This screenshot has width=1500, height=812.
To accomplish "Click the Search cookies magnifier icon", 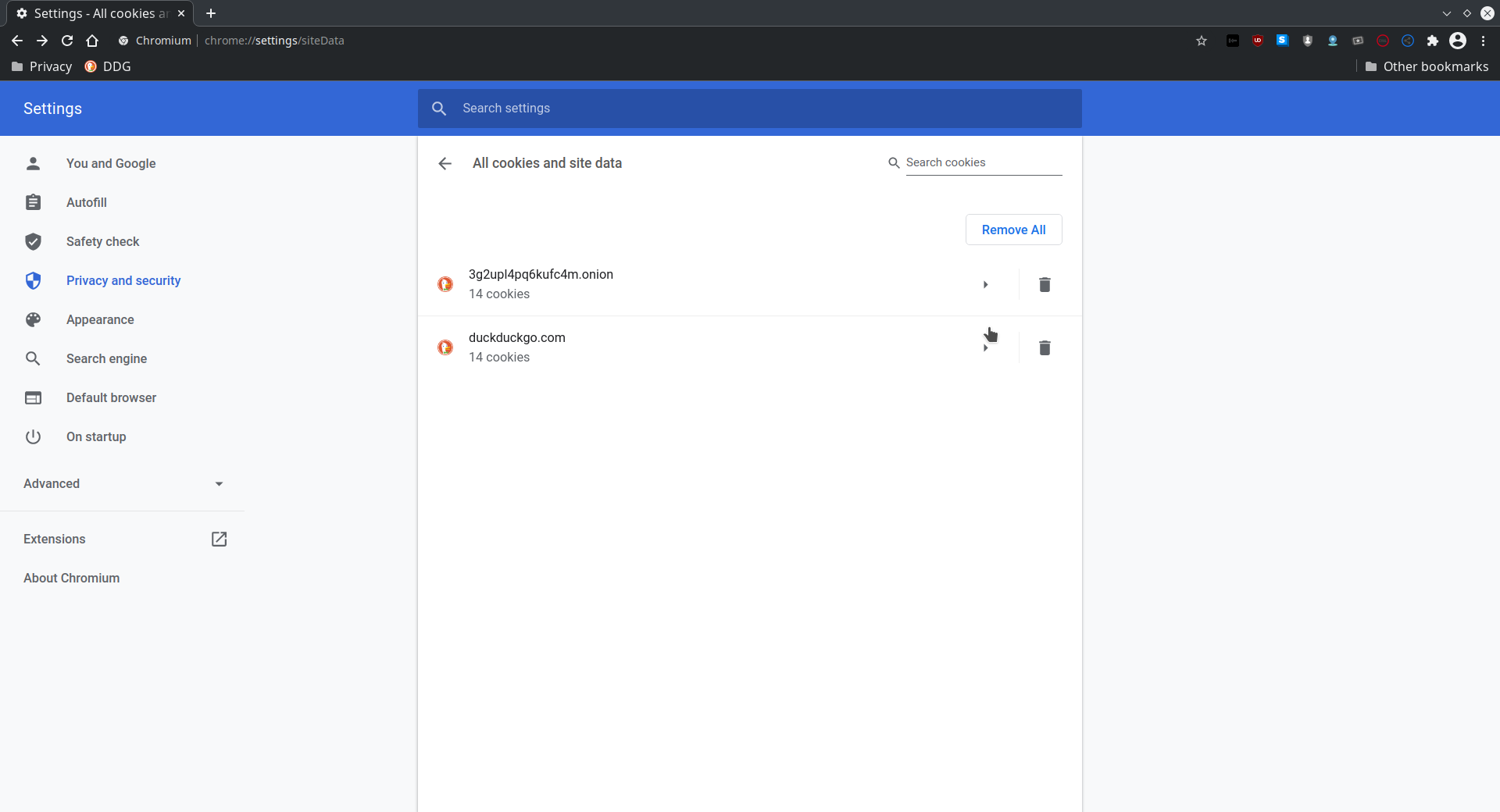I will coord(894,162).
